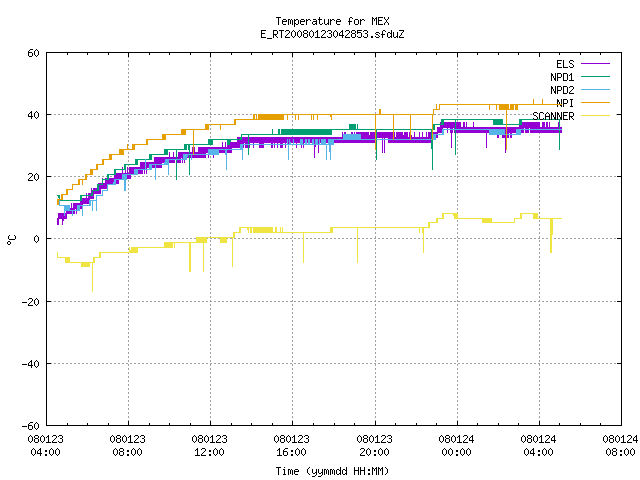Click the y-axis label -20
Screen dimensions: 640x480
[x=31, y=302]
